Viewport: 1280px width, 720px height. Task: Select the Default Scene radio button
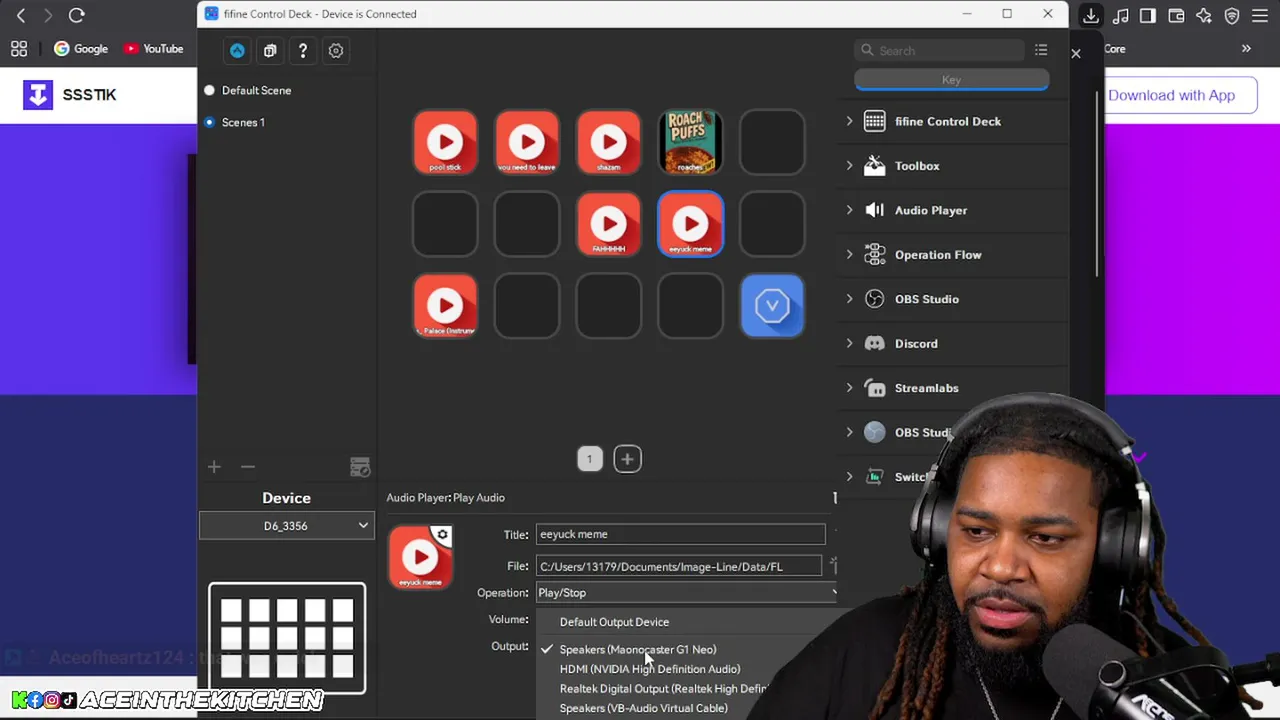[209, 90]
